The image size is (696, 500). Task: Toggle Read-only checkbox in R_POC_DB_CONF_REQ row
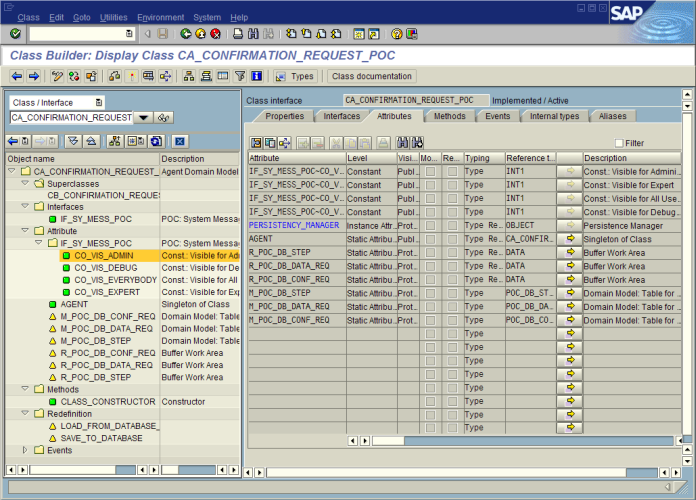click(452, 280)
